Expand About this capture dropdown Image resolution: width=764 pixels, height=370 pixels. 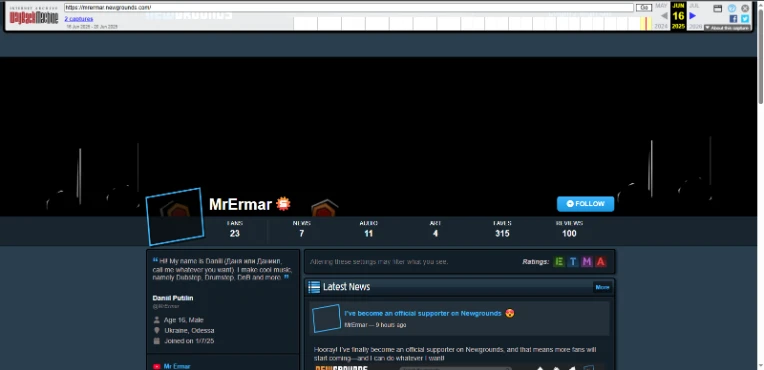click(x=727, y=28)
